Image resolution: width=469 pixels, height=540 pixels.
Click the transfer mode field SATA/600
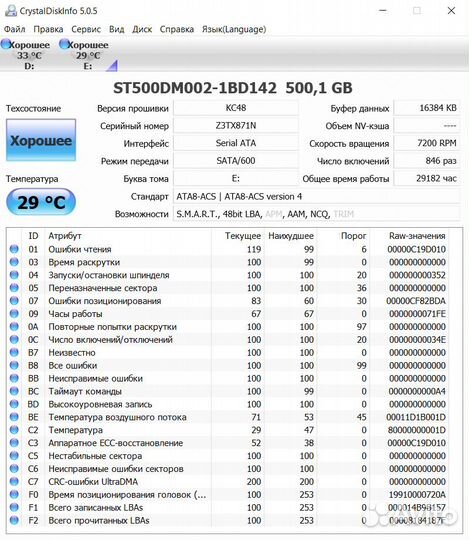coord(236,161)
